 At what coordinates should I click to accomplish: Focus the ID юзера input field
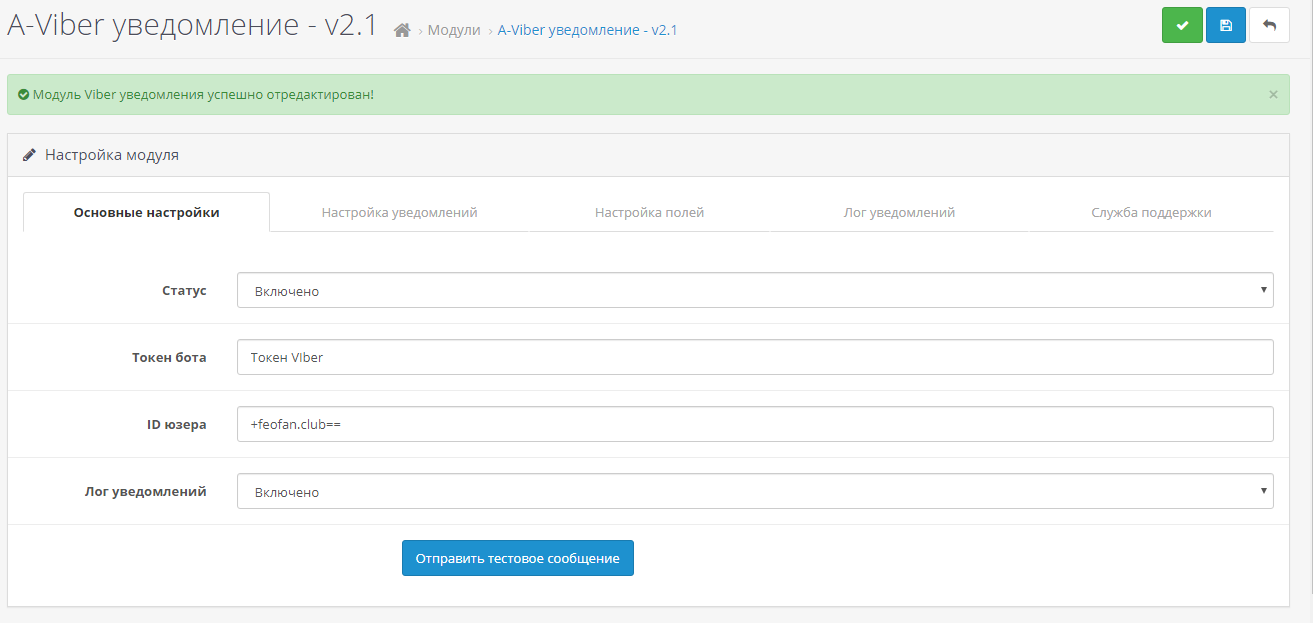click(x=755, y=424)
